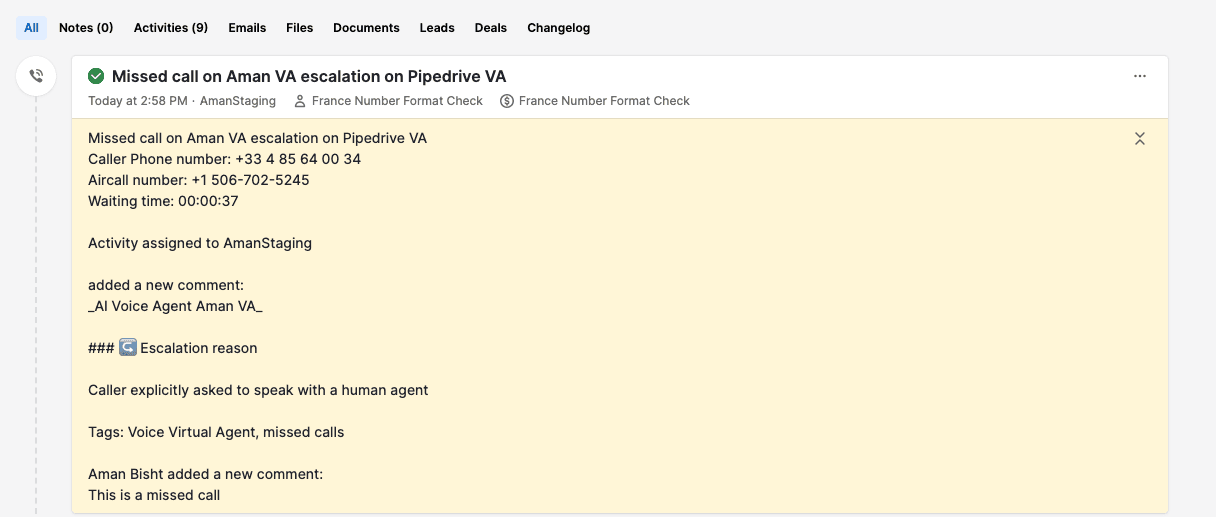Click the caller asked for human agent text
The width and height of the screenshot is (1216, 517).
(x=258, y=390)
